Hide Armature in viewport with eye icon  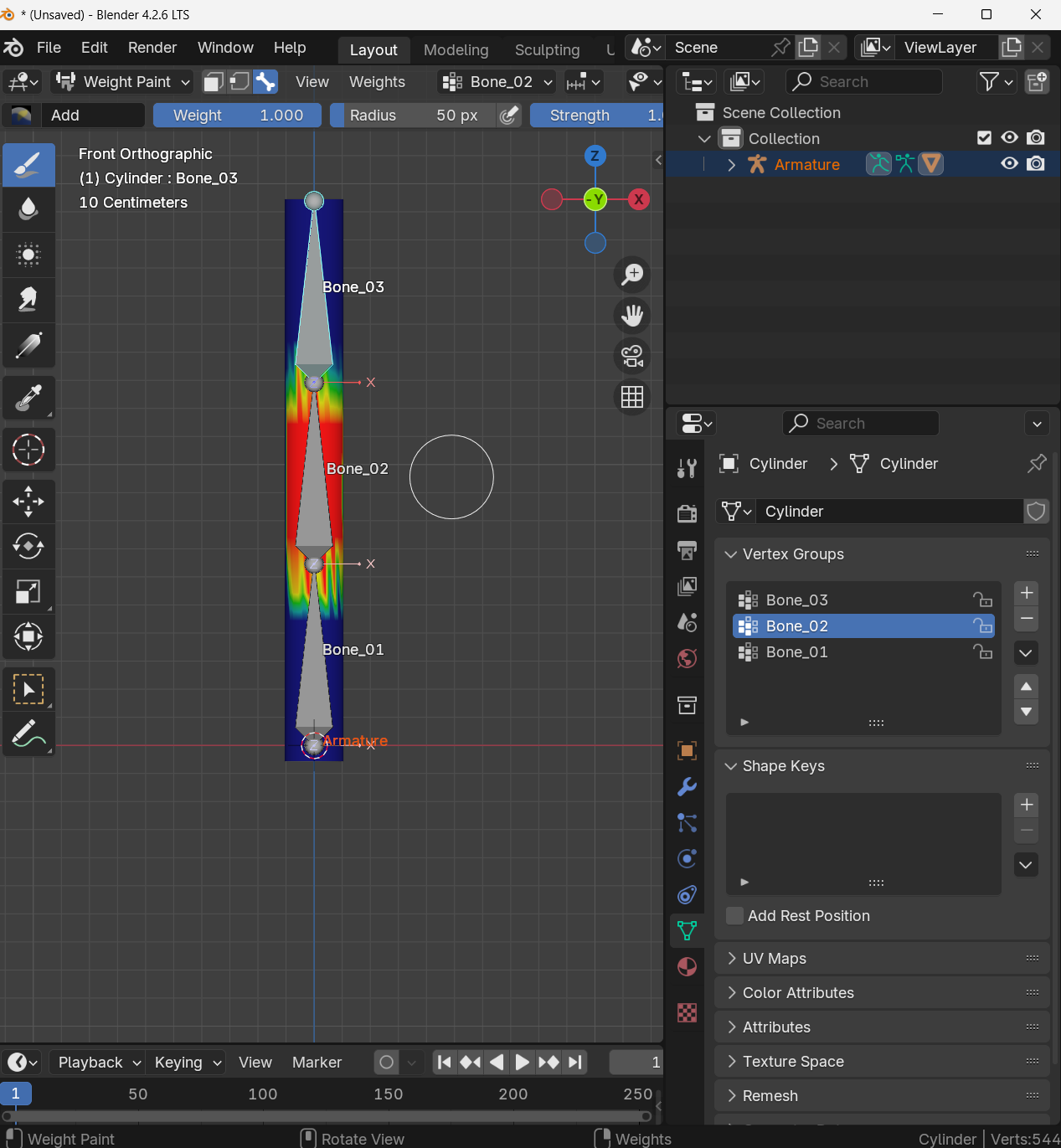click(x=1010, y=164)
